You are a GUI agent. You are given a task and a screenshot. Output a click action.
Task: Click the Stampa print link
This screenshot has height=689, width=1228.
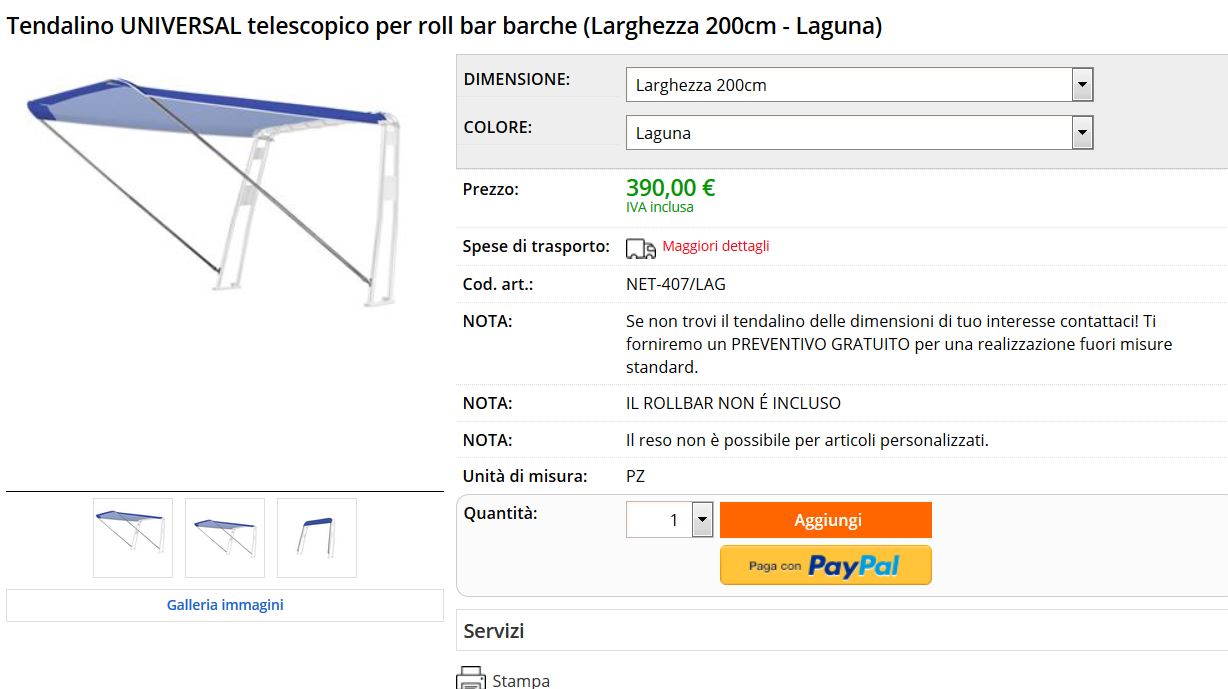pyautogui.click(x=521, y=681)
